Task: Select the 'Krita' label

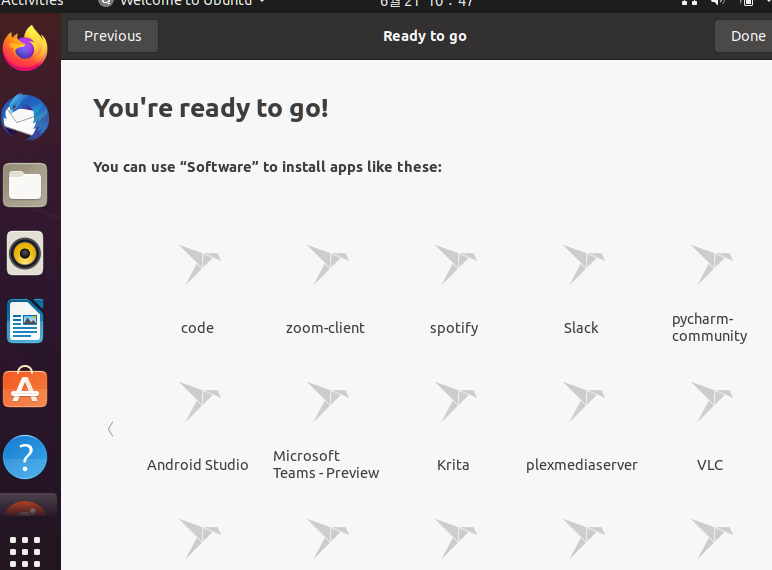Action: 453,465
